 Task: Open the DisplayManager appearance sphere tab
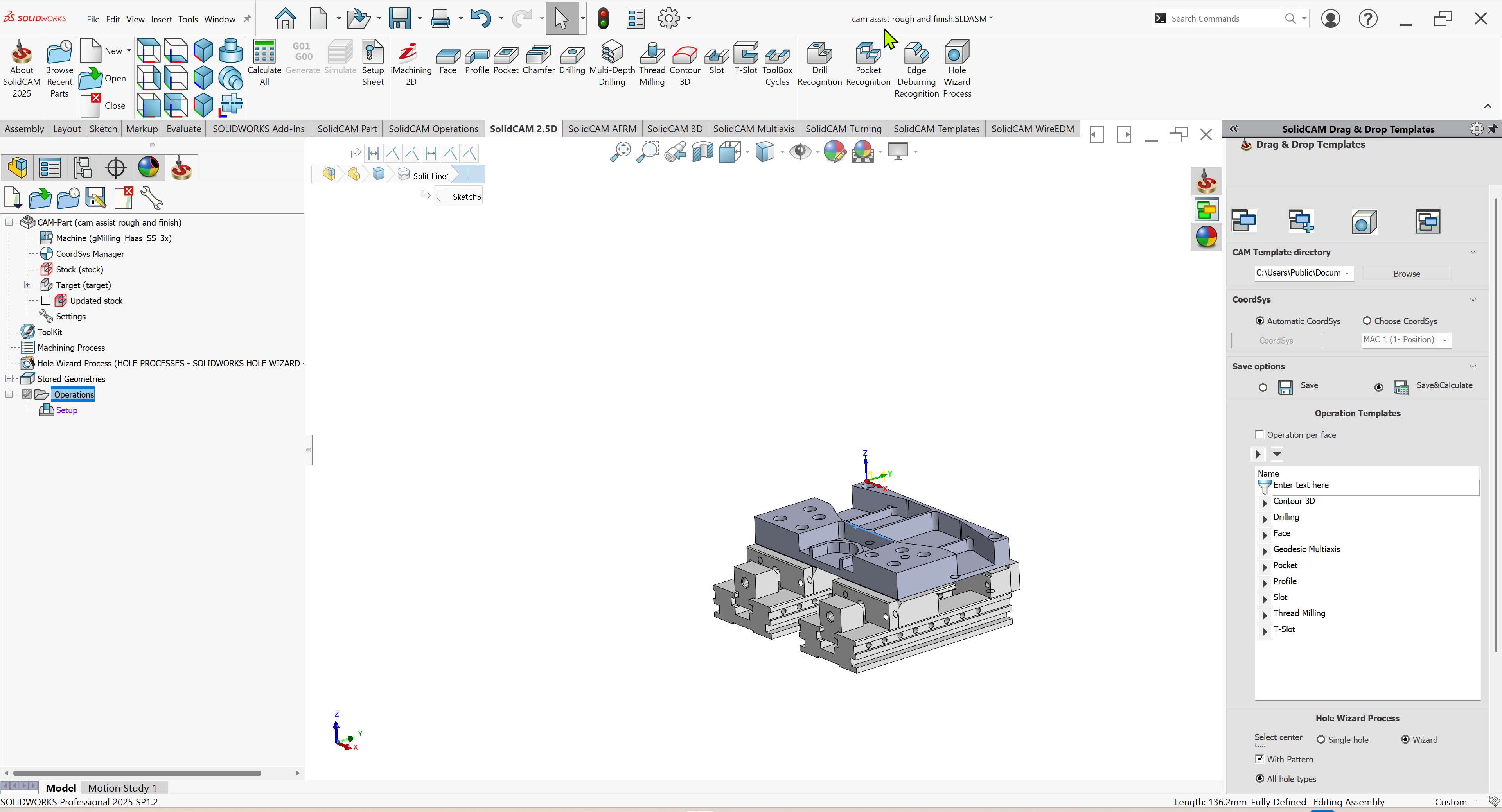point(149,168)
